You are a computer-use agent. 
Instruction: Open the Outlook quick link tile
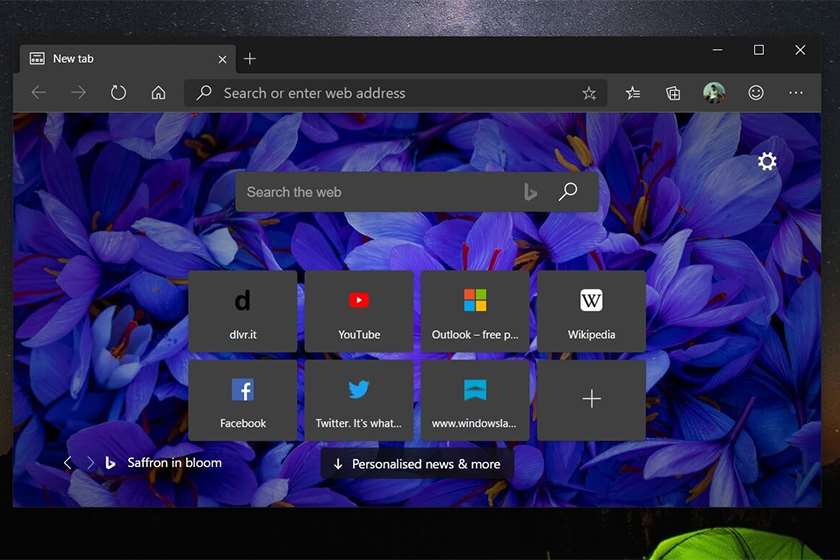click(x=475, y=311)
